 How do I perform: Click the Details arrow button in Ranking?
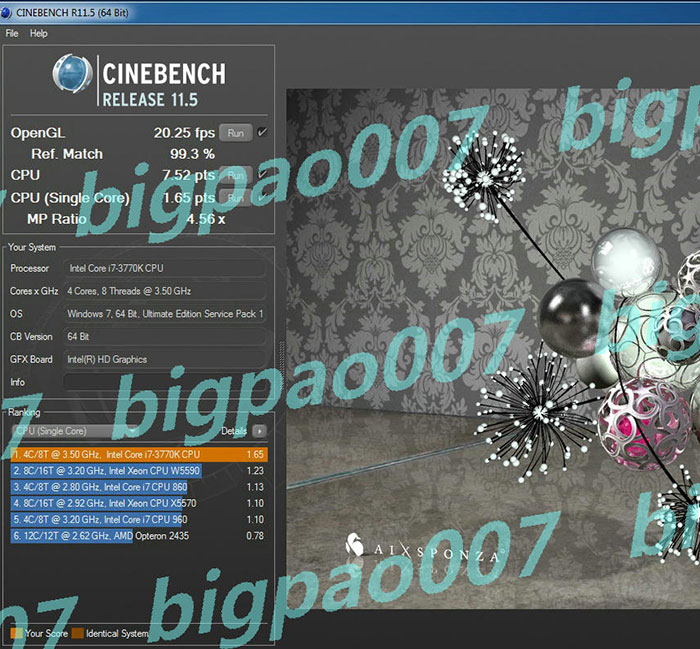pos(259,431)
